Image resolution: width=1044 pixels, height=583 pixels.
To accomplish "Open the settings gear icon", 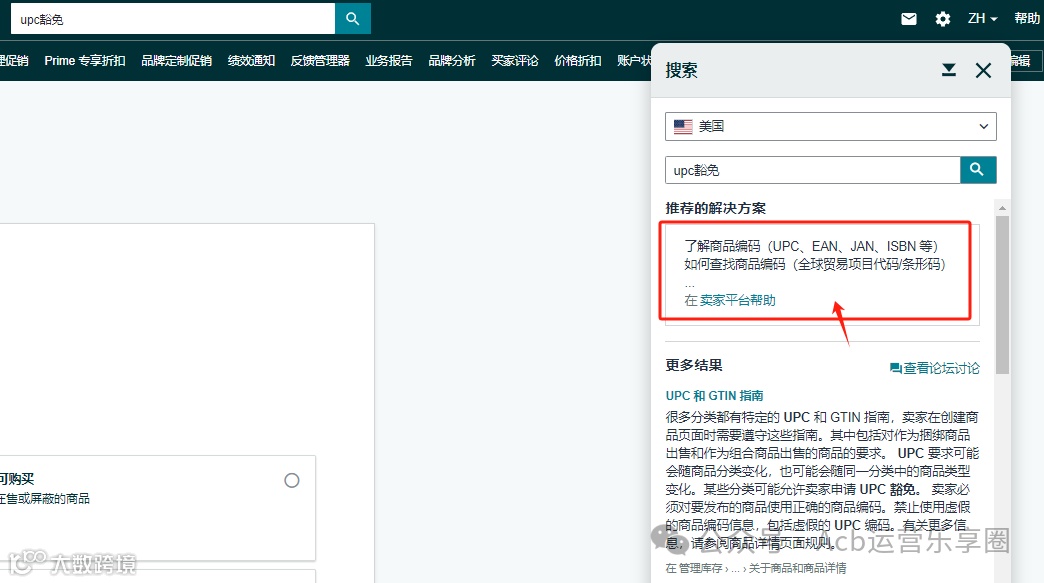I will [x=943, y=19].
